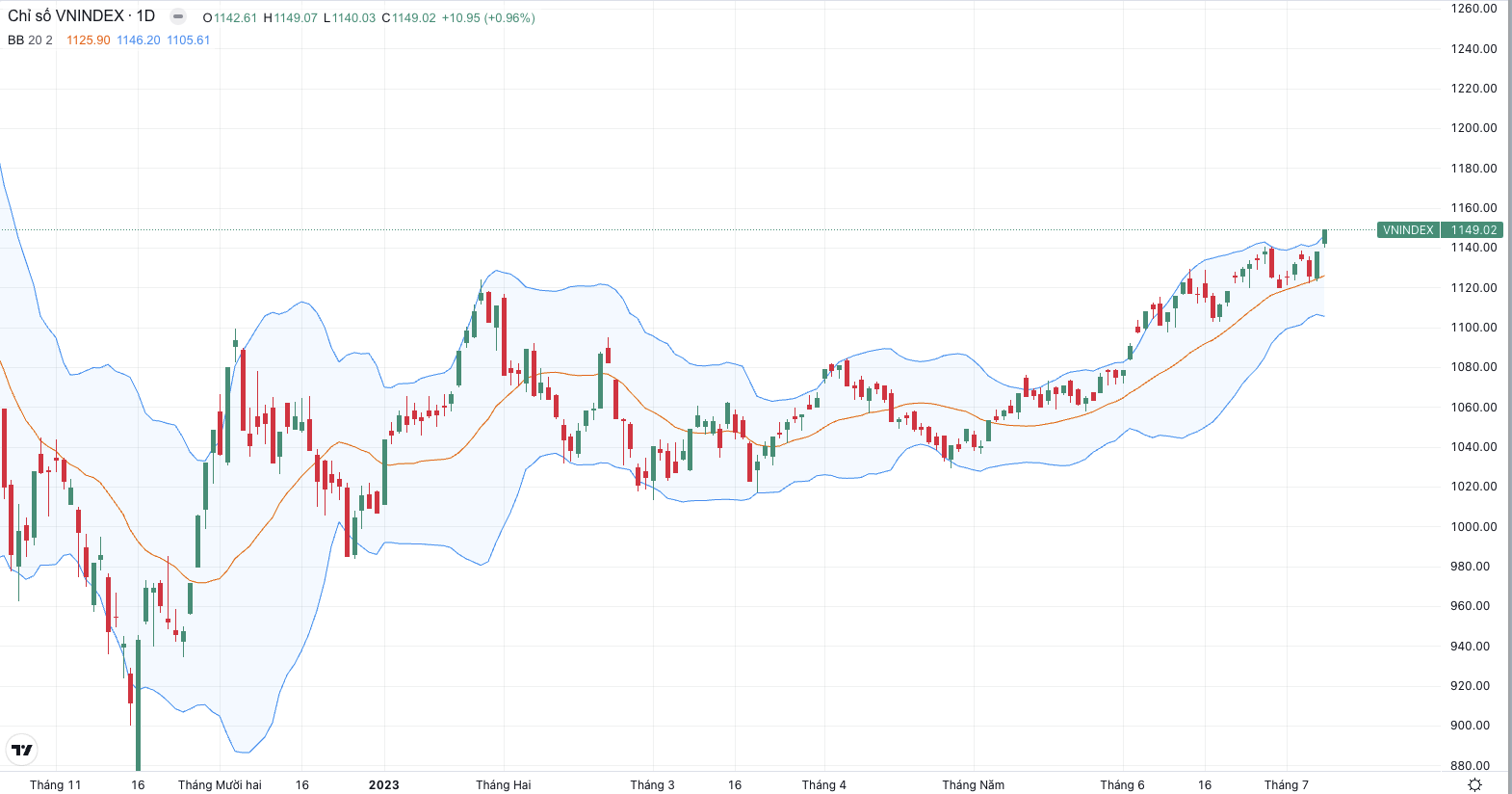Click the Tháng Hai time axis label
The width and height of the screenshot is (1512, 794).
pos(504,784)
